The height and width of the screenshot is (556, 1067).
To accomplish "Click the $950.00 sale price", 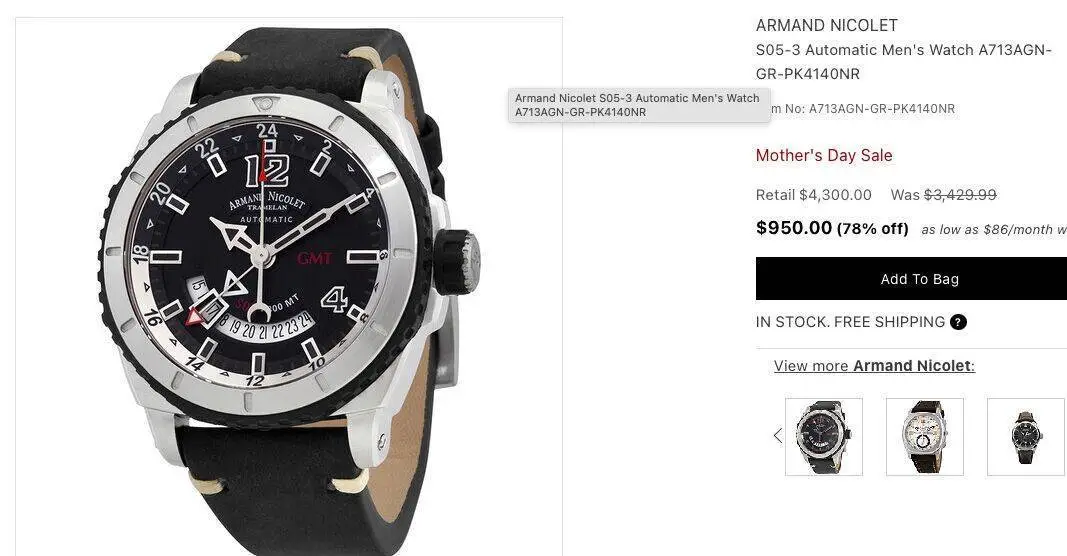I will coord(794,228).
